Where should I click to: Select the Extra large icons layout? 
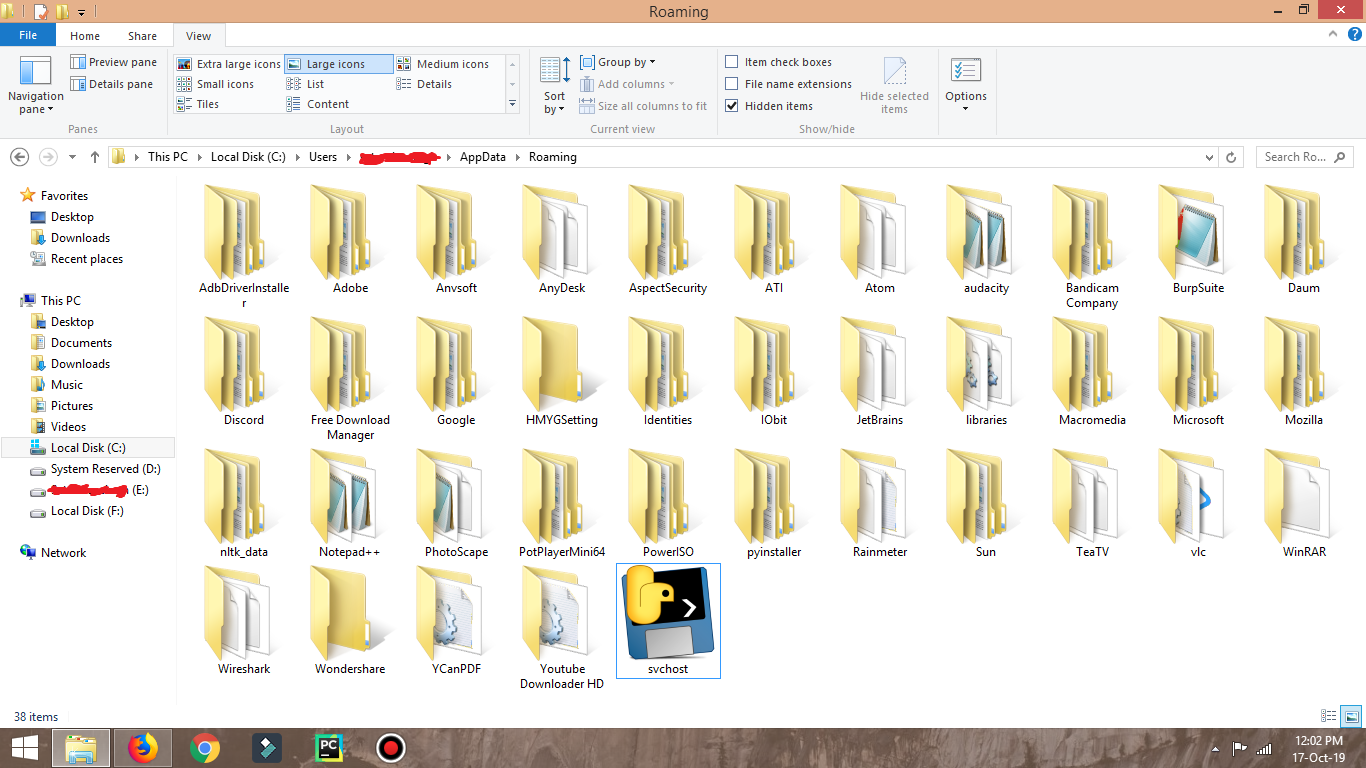229,64
